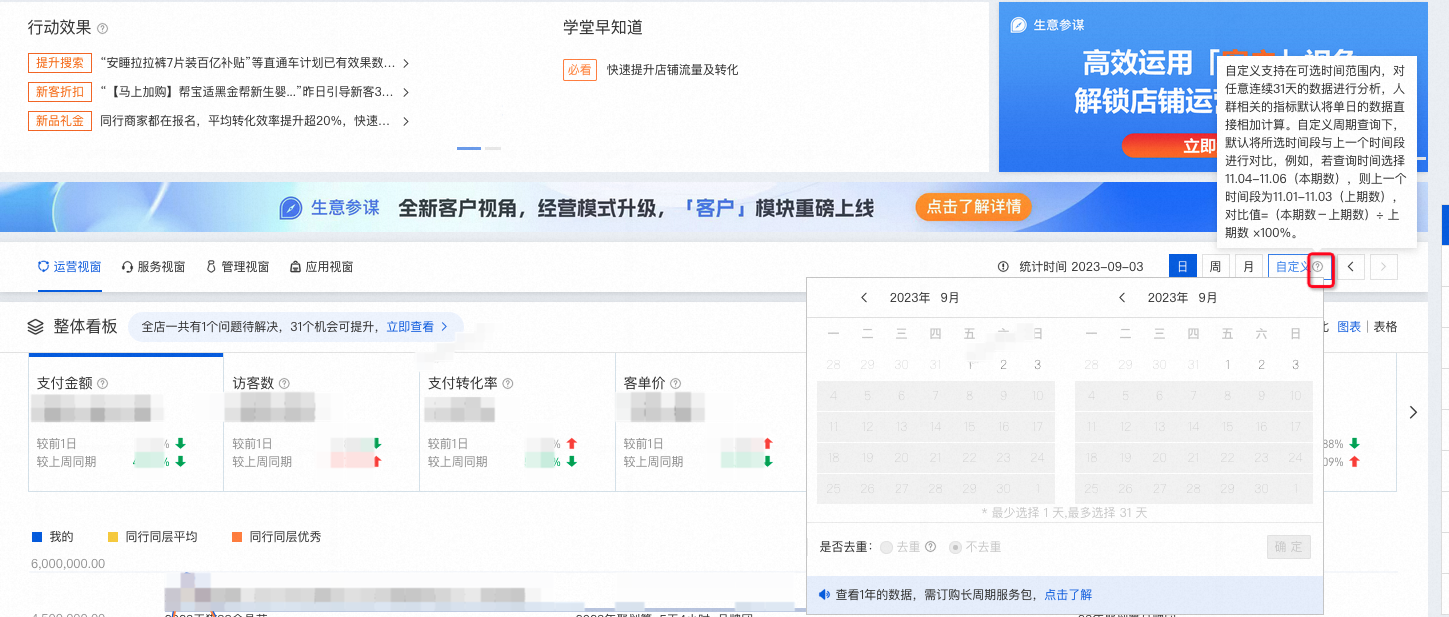Click the 新客折扣 tag
Viewport: 1449px width, 617px height.
tap(60, 92)
